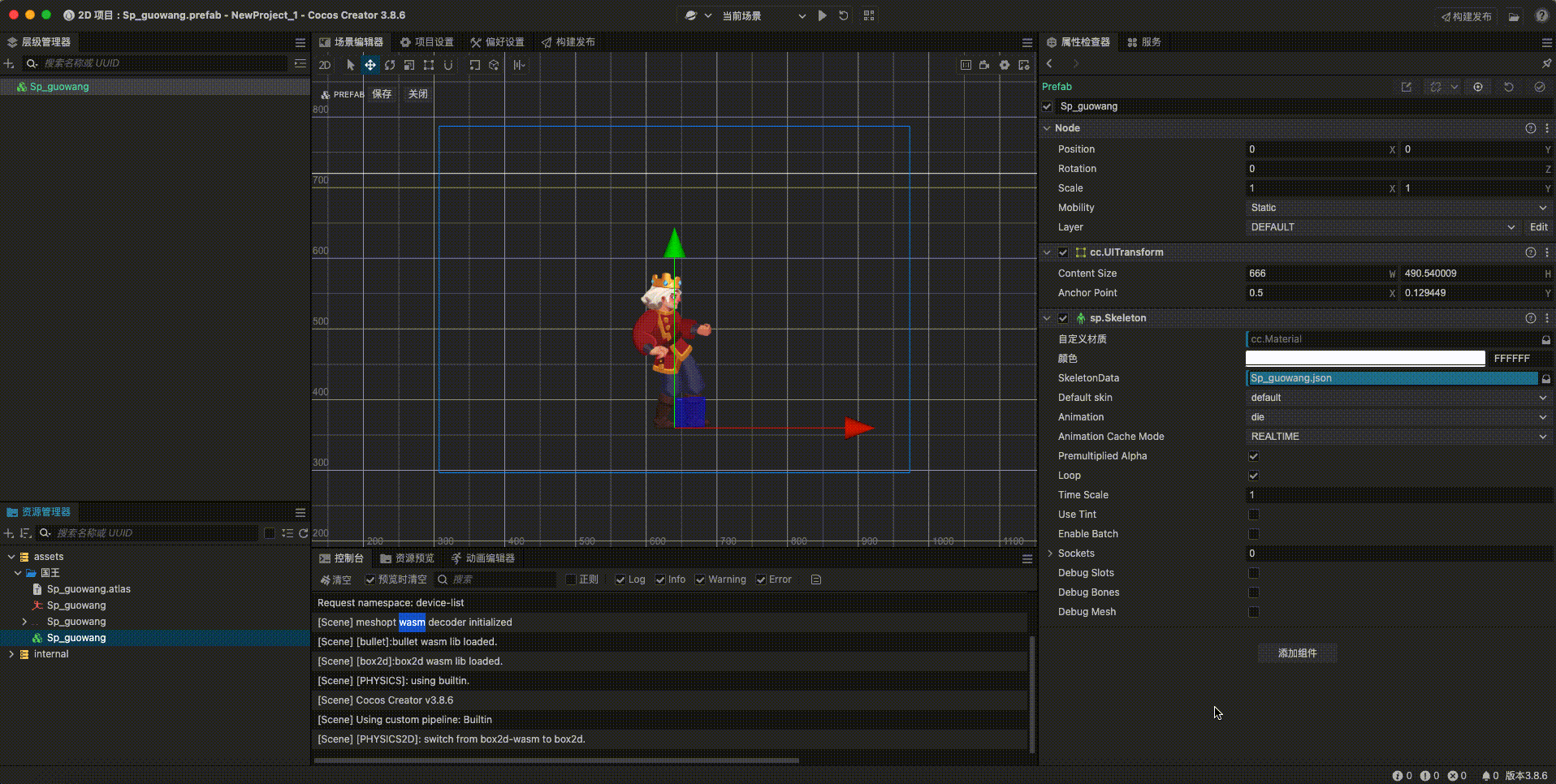Click the 添加组件 button
Viewport: 1556px width, 784px height.
(x=1297, y=653)
